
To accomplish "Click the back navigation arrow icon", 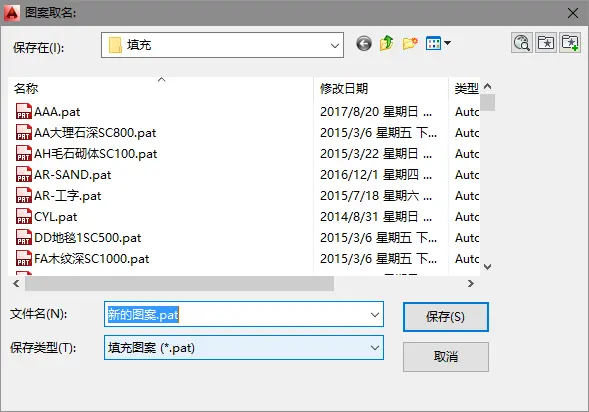I will [364, 44].
